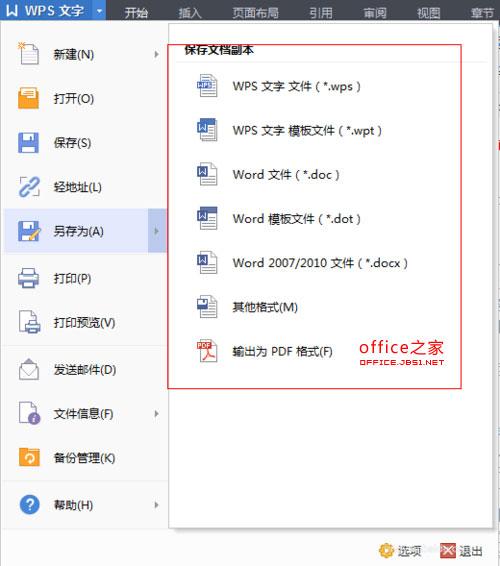Click the WPS logo in title bar
This screenshot has height=566, width=500.
tap(12, 10)
